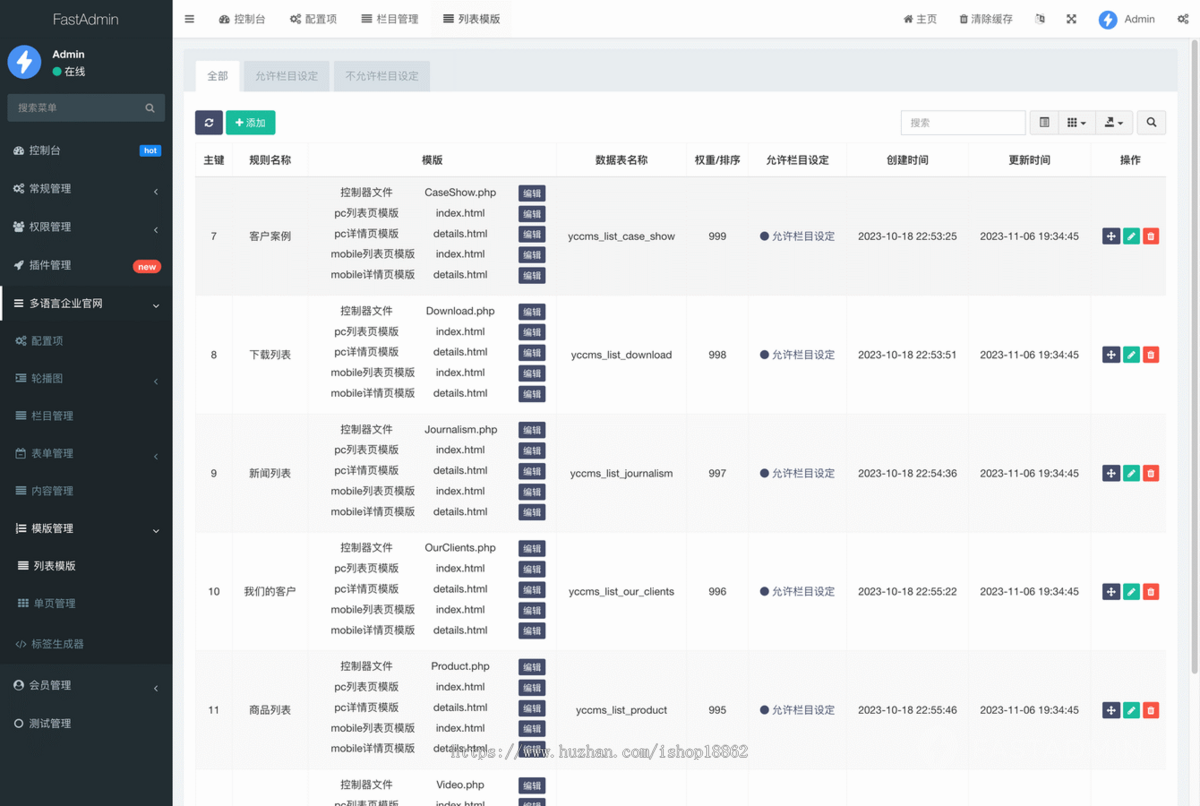Screen dimensions: 1200x806
Task: Enter fullscreen via the expand icon
Action: pyautogui.click(x=1071, y=18)
